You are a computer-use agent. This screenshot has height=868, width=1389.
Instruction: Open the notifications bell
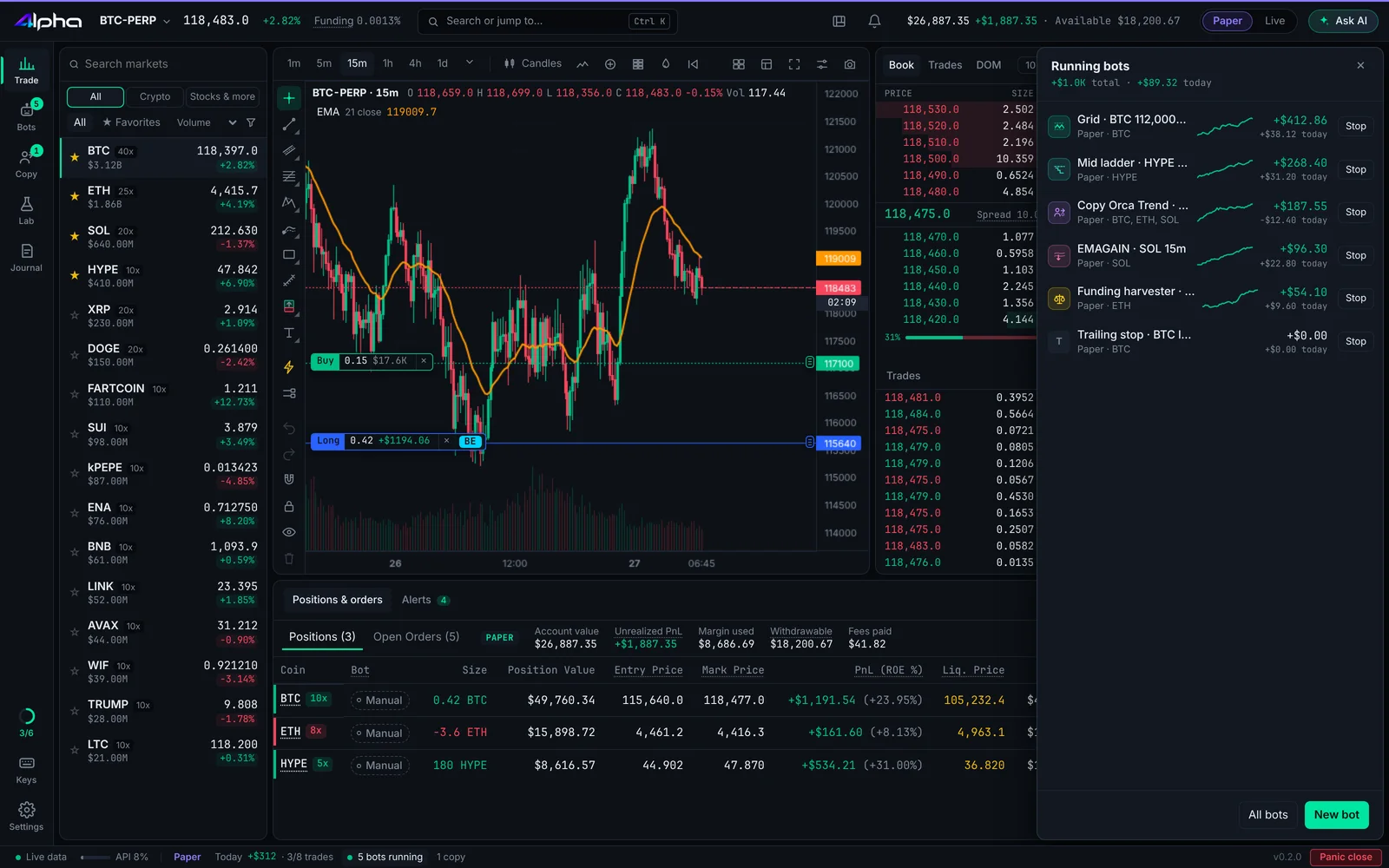pos(874,21)
